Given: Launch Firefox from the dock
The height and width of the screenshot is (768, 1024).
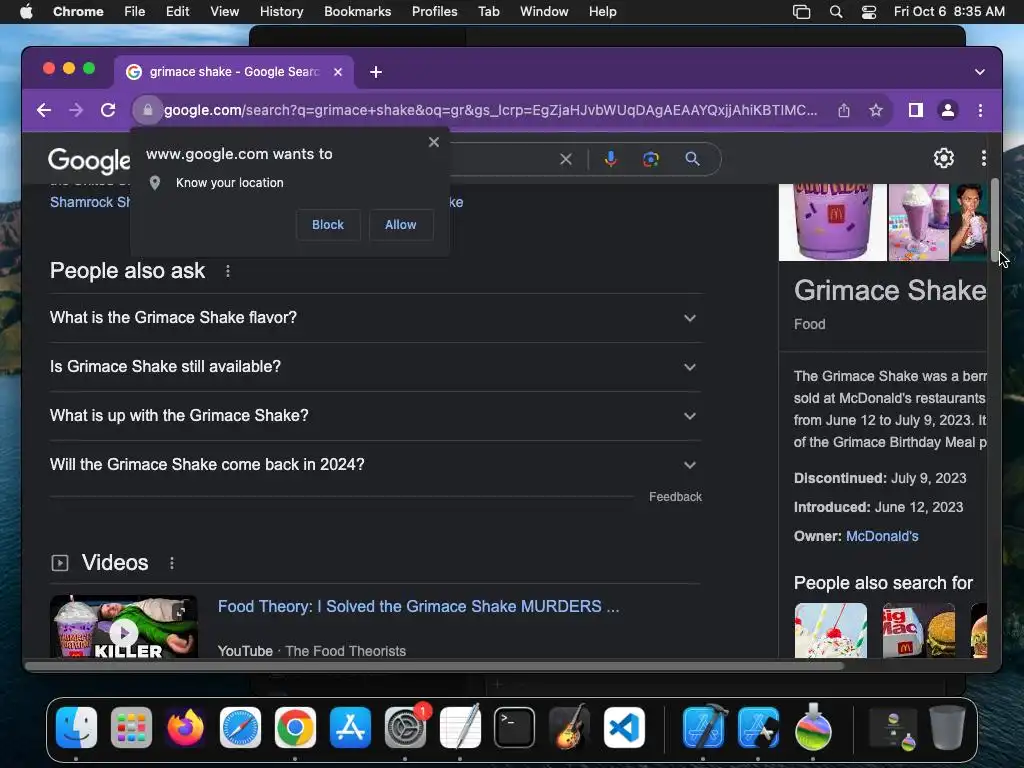Looking at the screenshot, I should (x=185, y=728).
